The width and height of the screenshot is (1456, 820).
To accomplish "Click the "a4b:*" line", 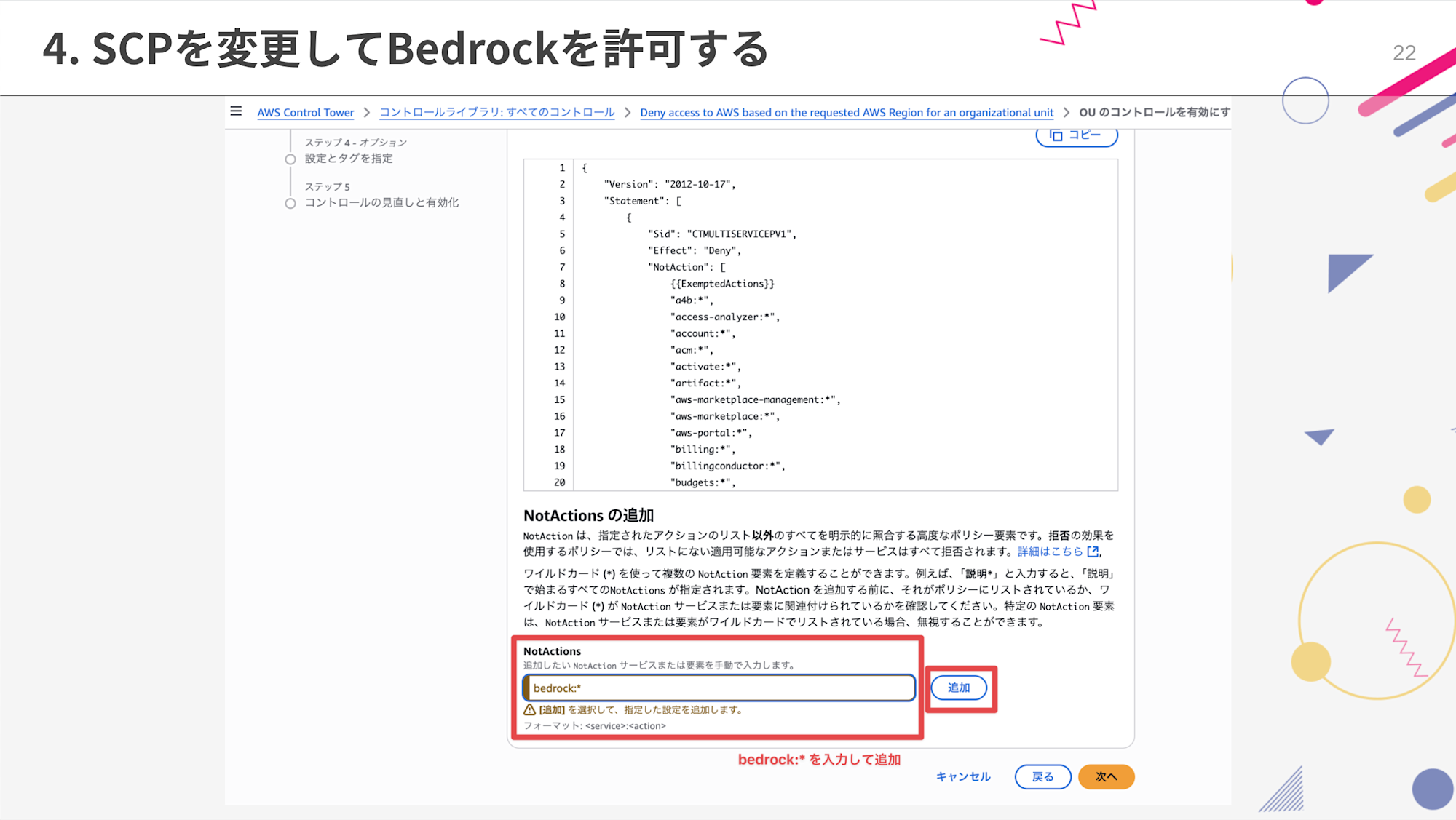I will click(692, 300).
